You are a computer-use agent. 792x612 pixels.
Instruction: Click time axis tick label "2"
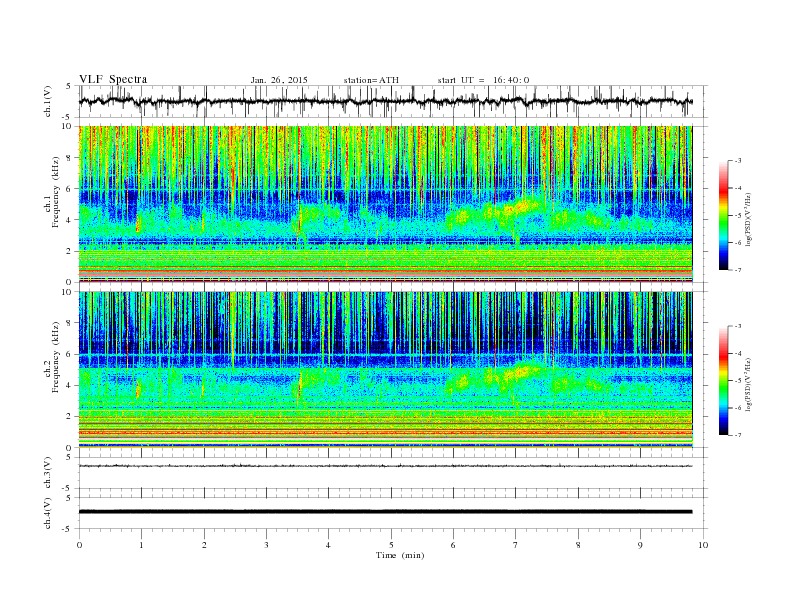[204, 545]
